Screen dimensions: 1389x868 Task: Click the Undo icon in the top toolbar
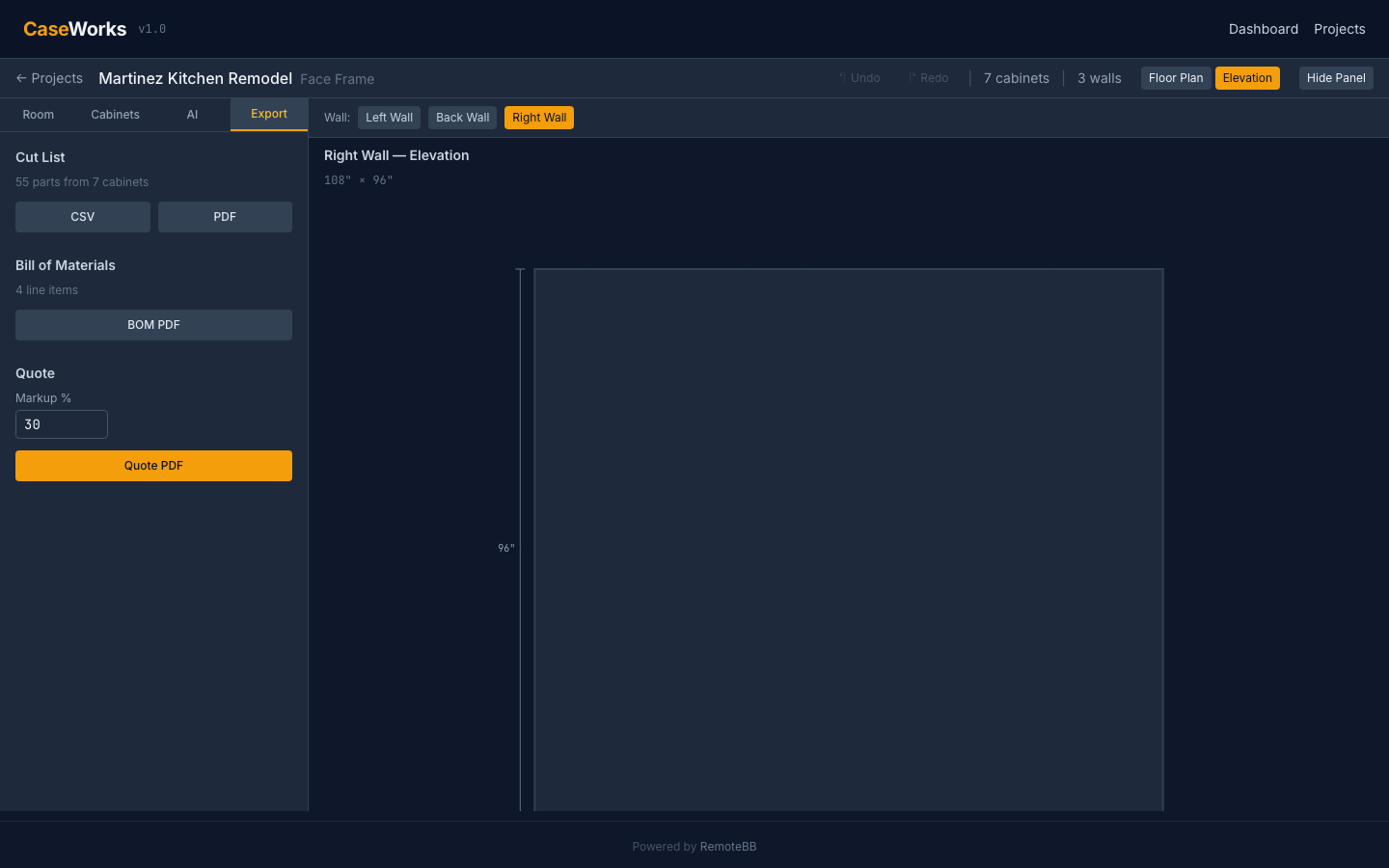pyautogui.click(x=858, y=78)
